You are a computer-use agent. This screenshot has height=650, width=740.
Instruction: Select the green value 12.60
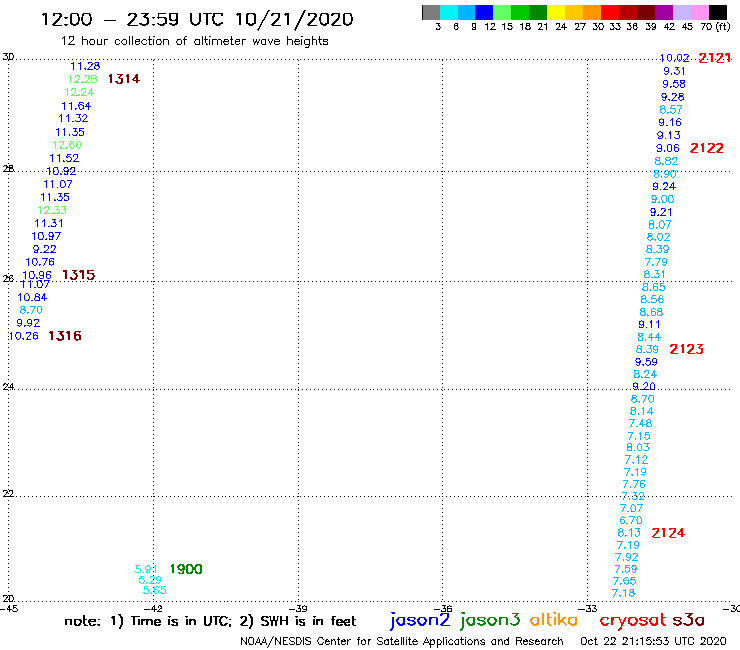(67, 145)
